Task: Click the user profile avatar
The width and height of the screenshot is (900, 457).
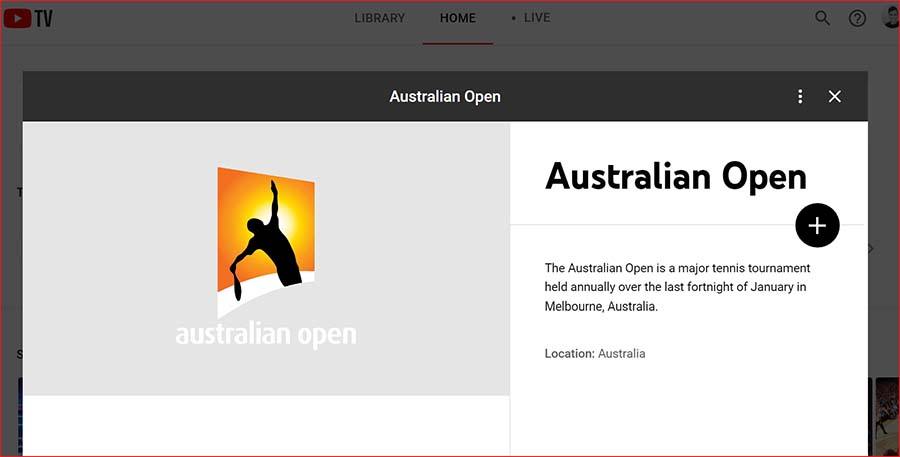Action: point(891,18)
